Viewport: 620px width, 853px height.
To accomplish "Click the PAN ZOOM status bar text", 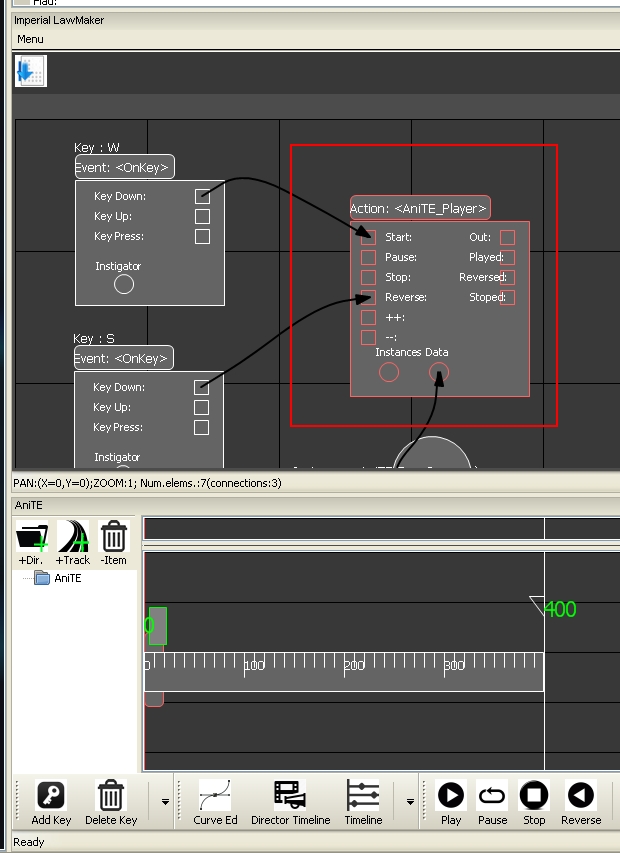I will tap(147, 483).
